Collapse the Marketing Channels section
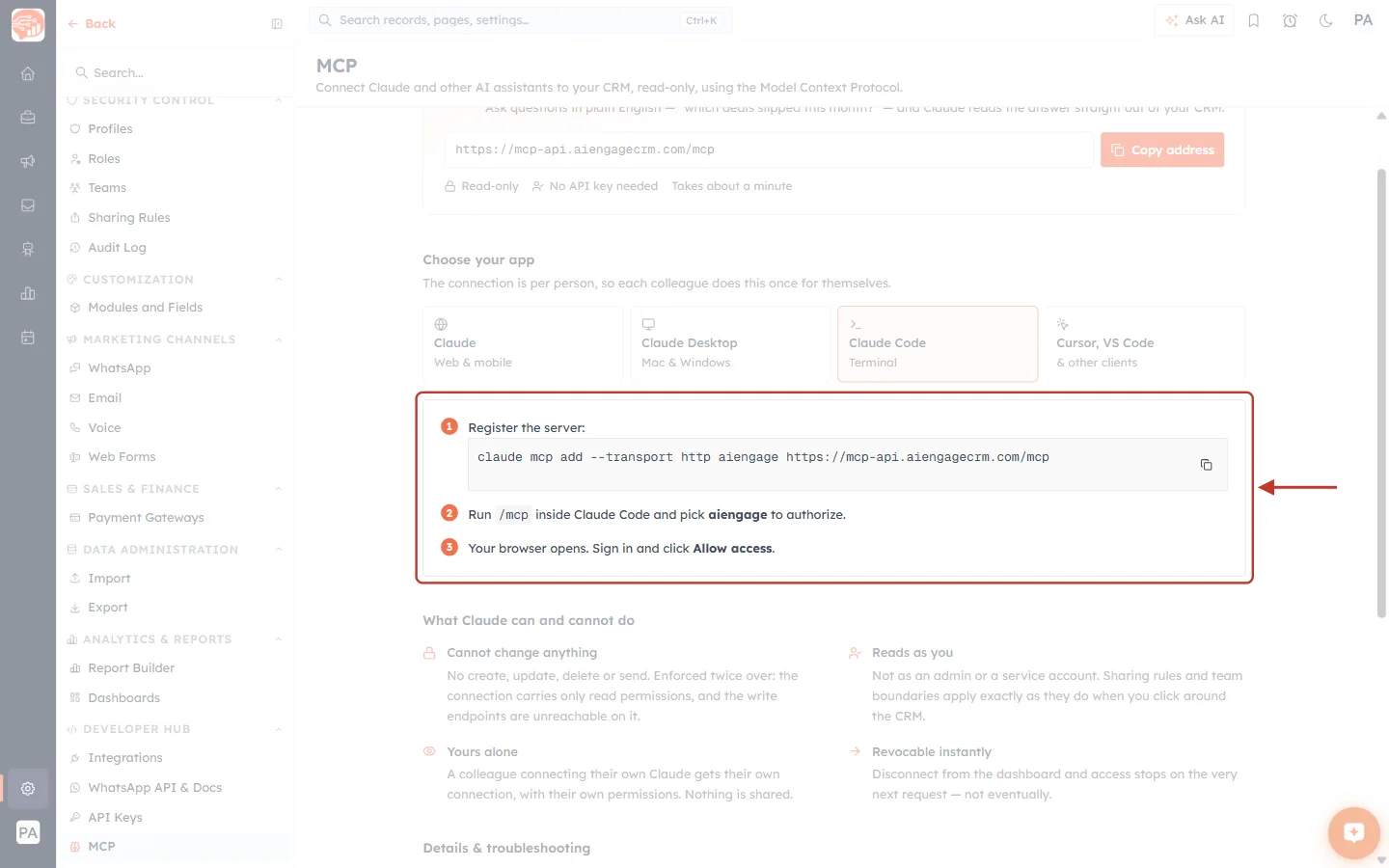 coord(279,339)
